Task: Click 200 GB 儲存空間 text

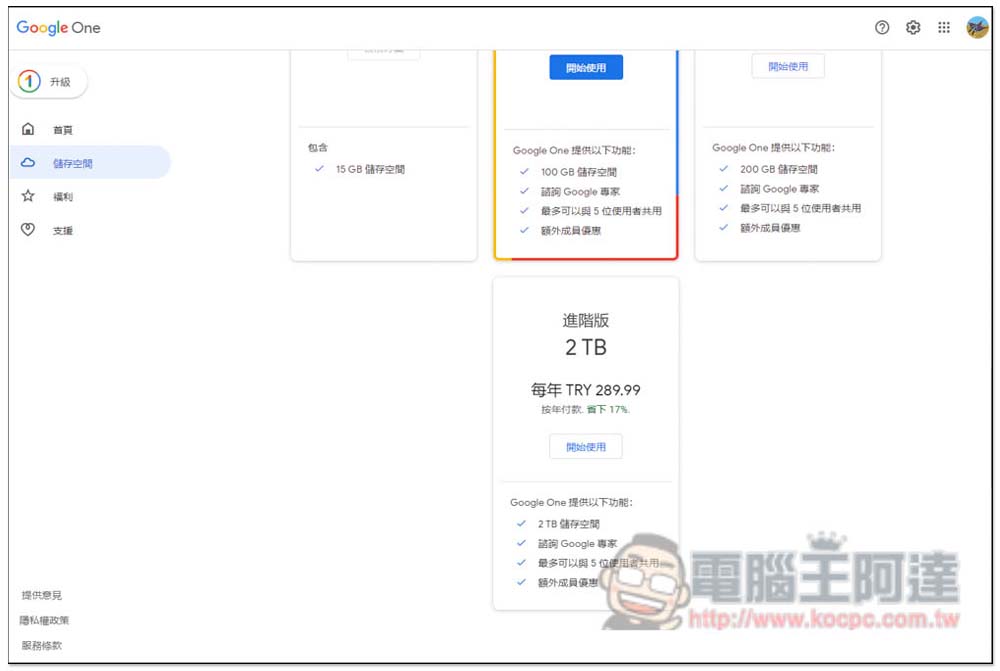Action: [778, 169]
